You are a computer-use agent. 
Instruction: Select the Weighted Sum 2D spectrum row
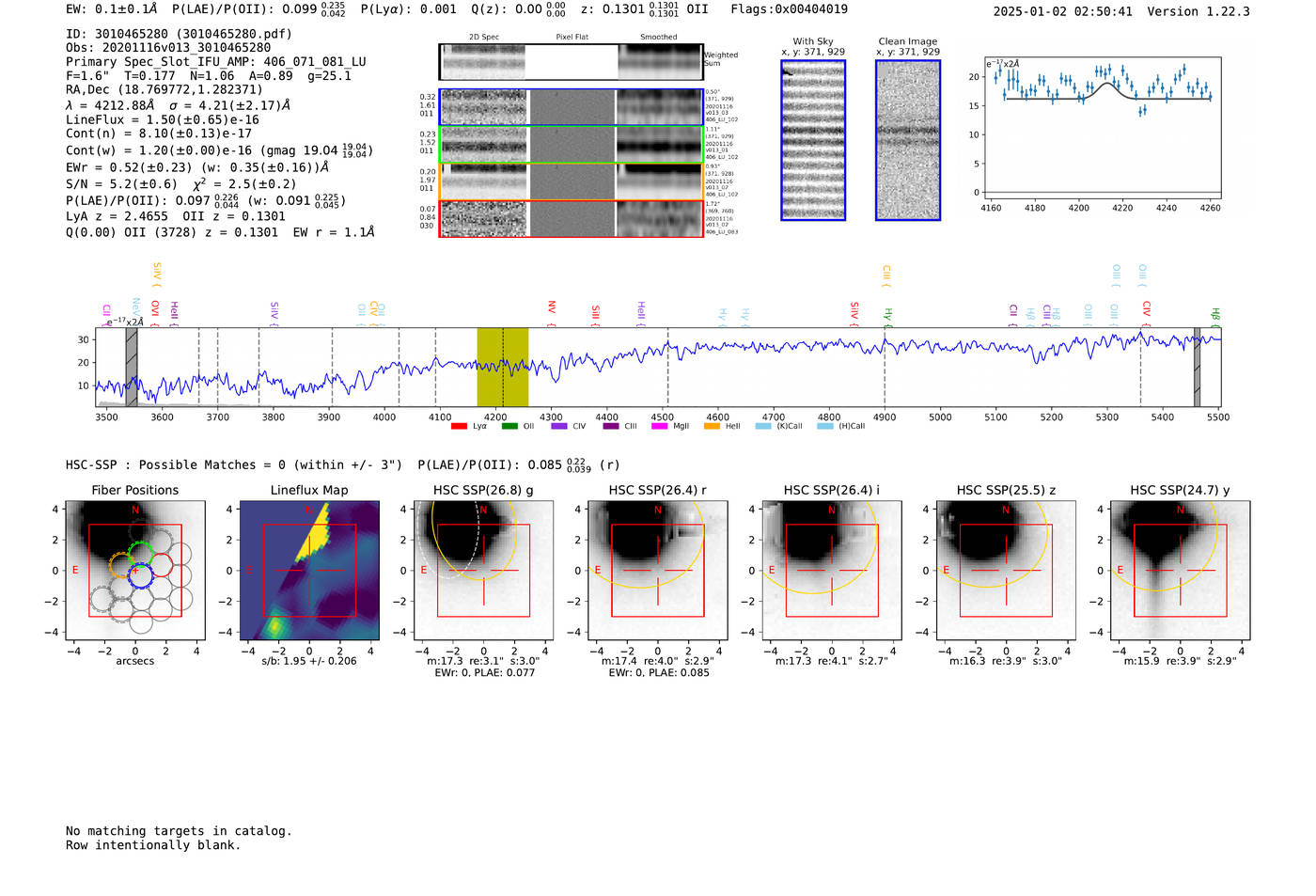571,62
